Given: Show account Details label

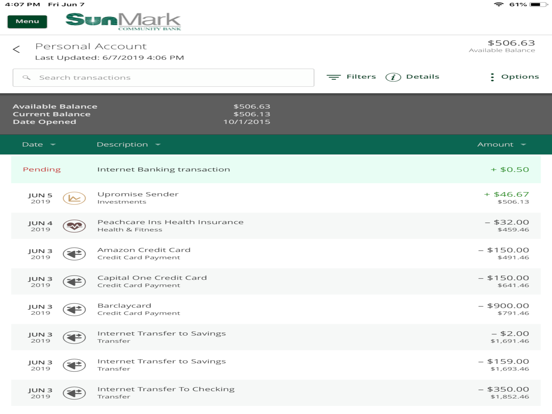Looking at the screenshot, I should click(422, 76).
